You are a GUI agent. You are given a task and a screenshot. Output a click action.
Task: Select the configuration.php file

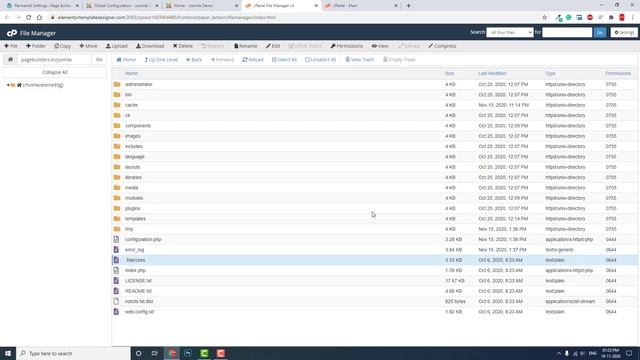click(x=375, y=239)
